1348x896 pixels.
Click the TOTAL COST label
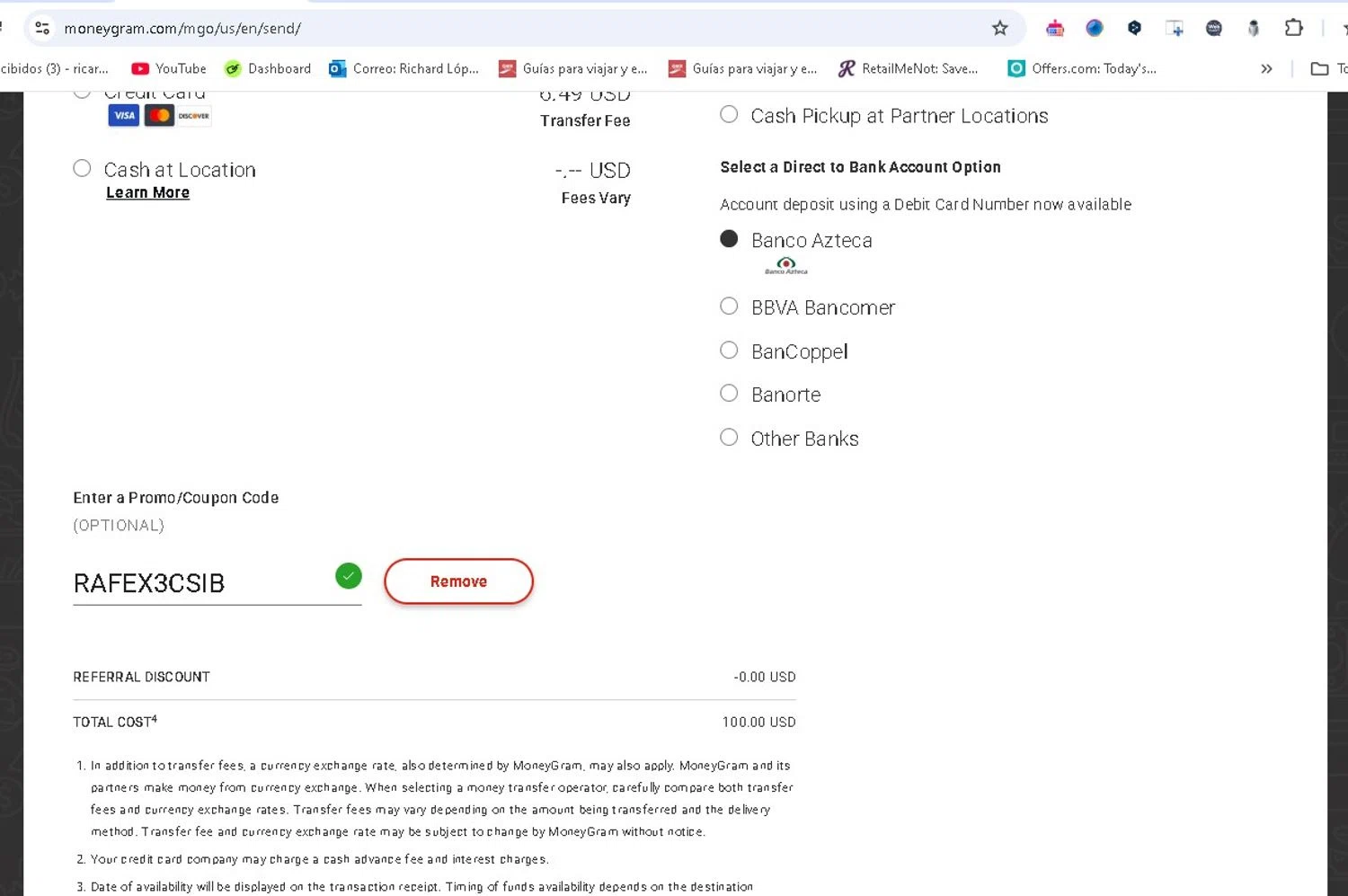click(x=115, y=722)
